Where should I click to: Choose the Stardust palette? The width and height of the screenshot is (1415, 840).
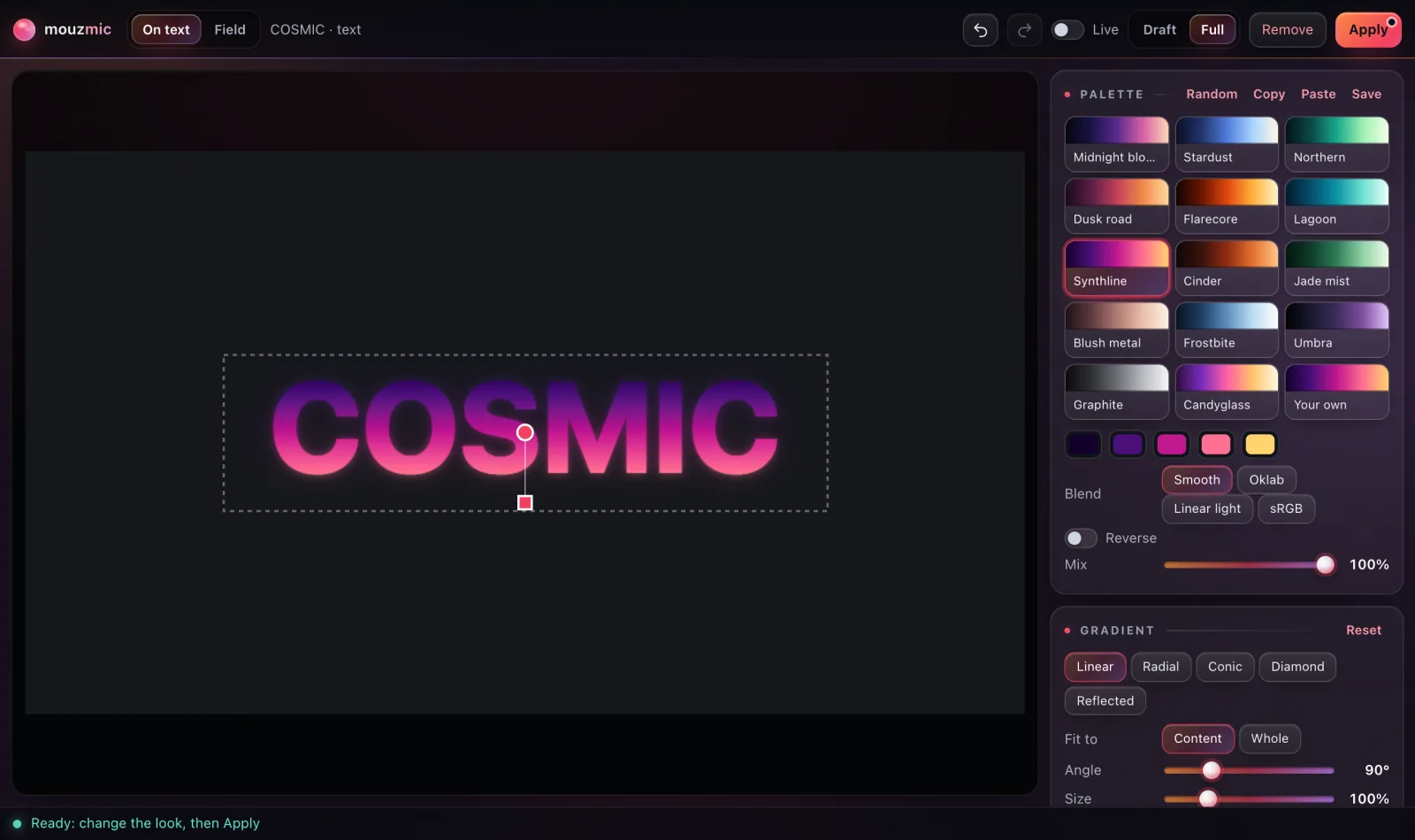(x=1227, y=144)
